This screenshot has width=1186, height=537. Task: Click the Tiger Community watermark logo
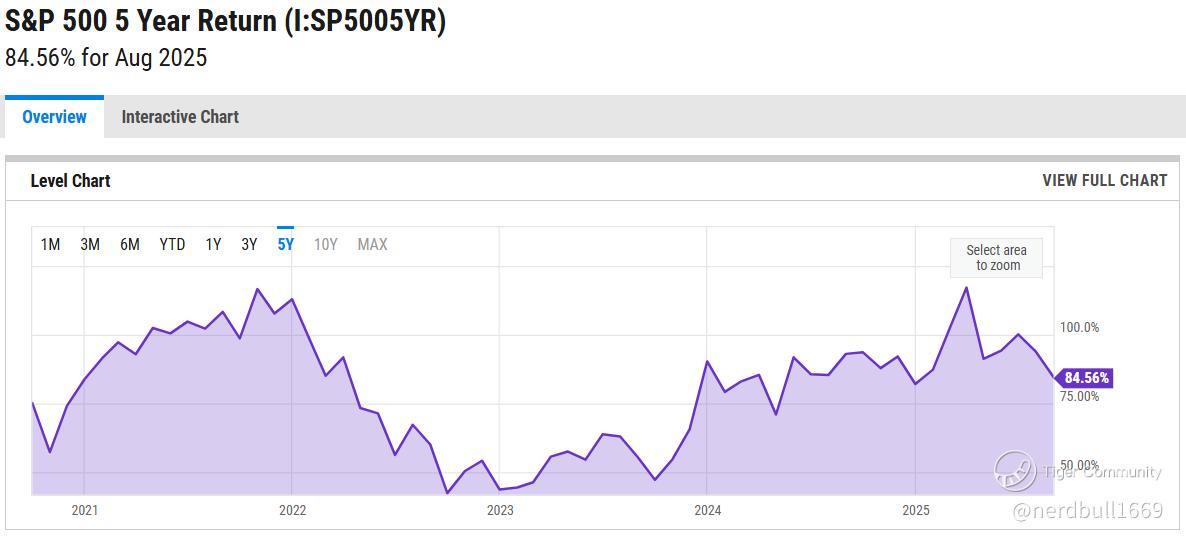pos(1015,471)
